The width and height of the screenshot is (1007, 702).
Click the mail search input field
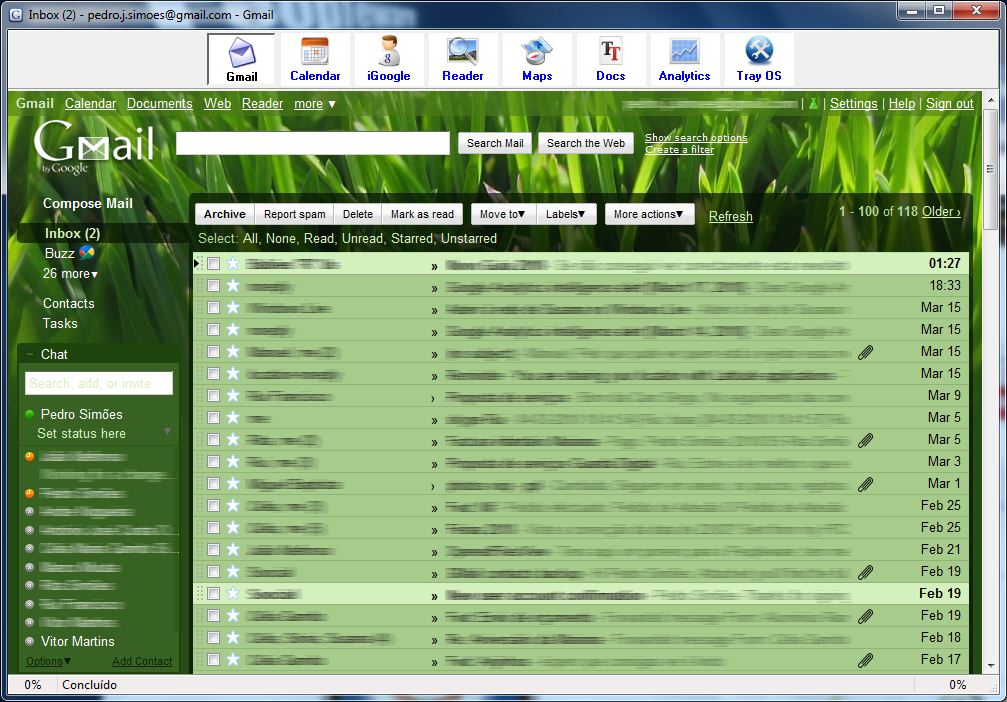pyautogui.click(x=313, y=143)
